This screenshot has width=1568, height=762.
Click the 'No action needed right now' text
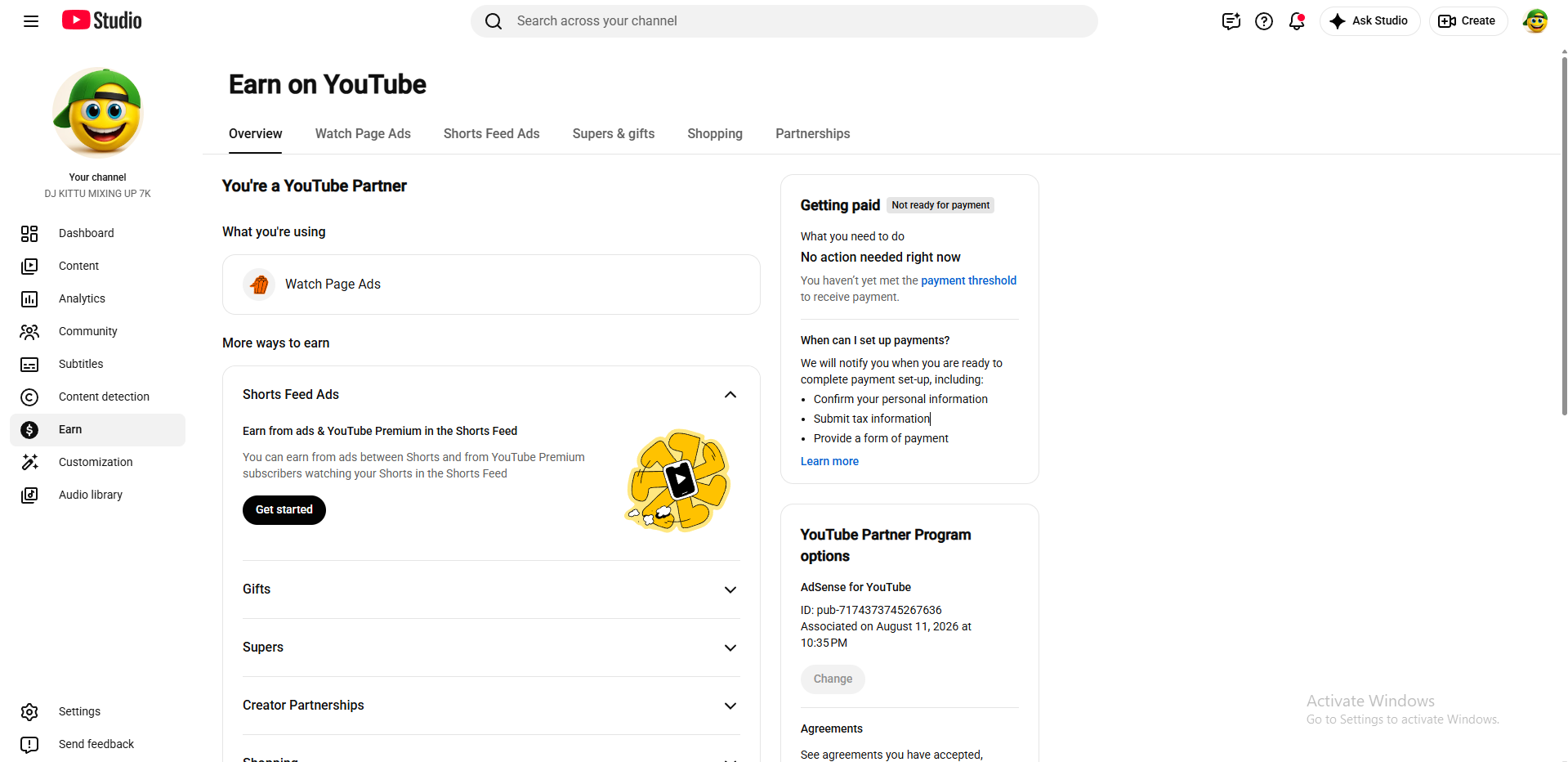[881, 258]
